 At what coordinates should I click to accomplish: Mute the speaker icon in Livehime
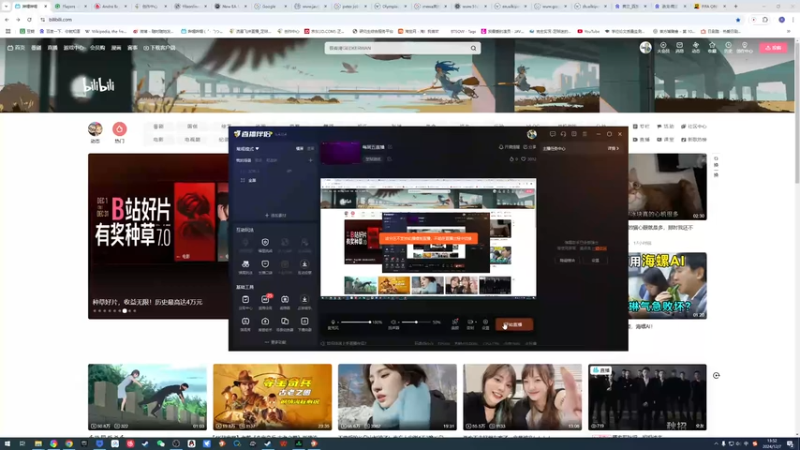pyautogui.click(x=393, y=322)
